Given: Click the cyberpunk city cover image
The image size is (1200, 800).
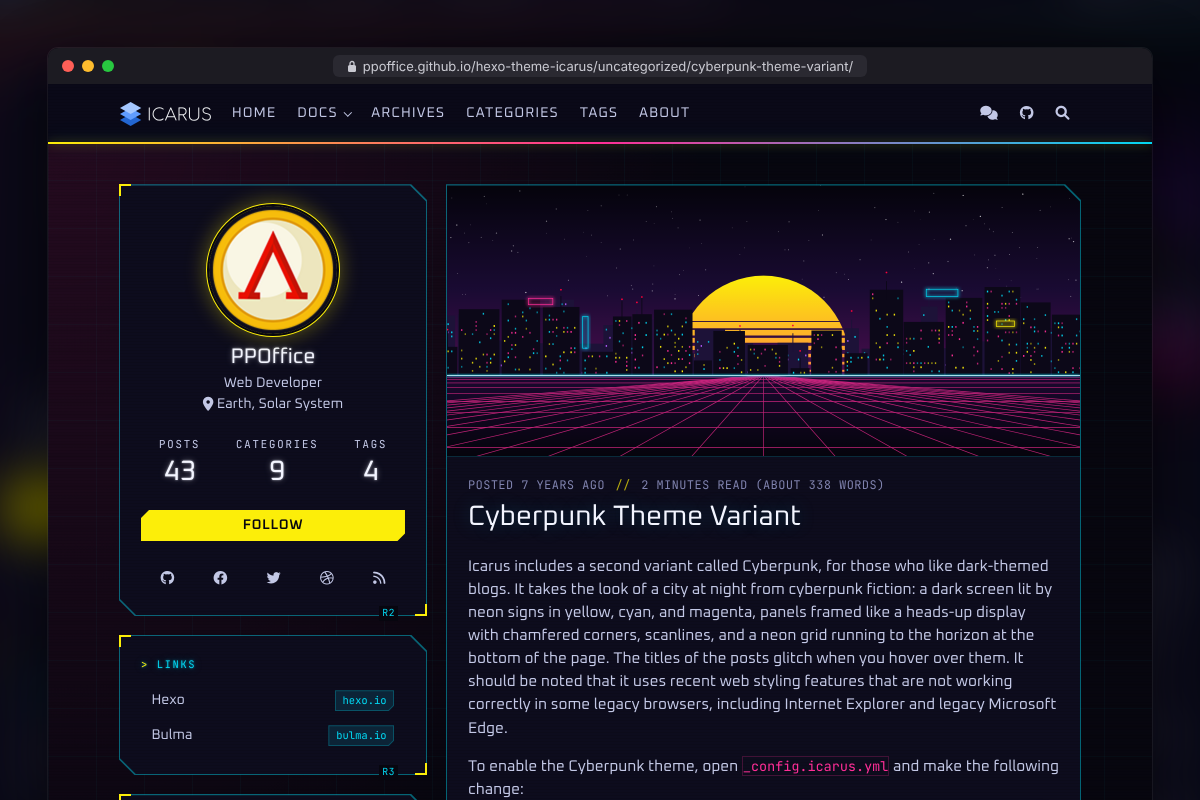Looking at the screenshot, I should coord(763,321).
